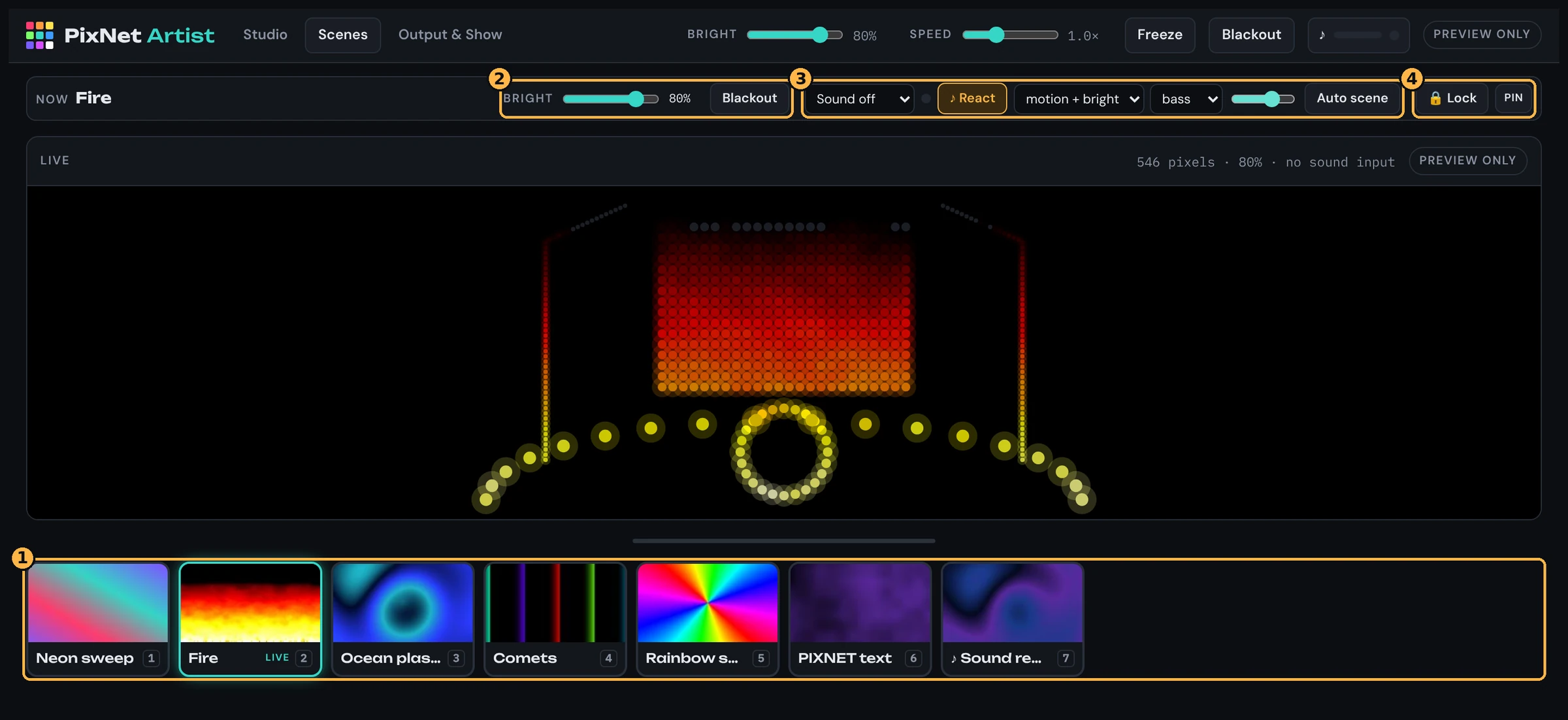Select the PIXNET text scene

click(860, 619)
